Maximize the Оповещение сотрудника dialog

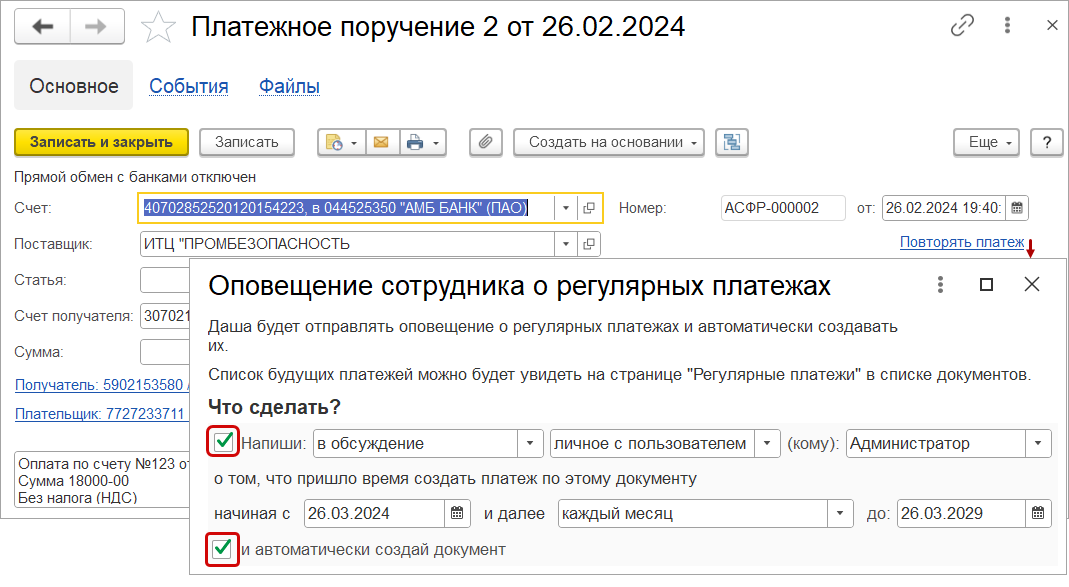(986, 284)
